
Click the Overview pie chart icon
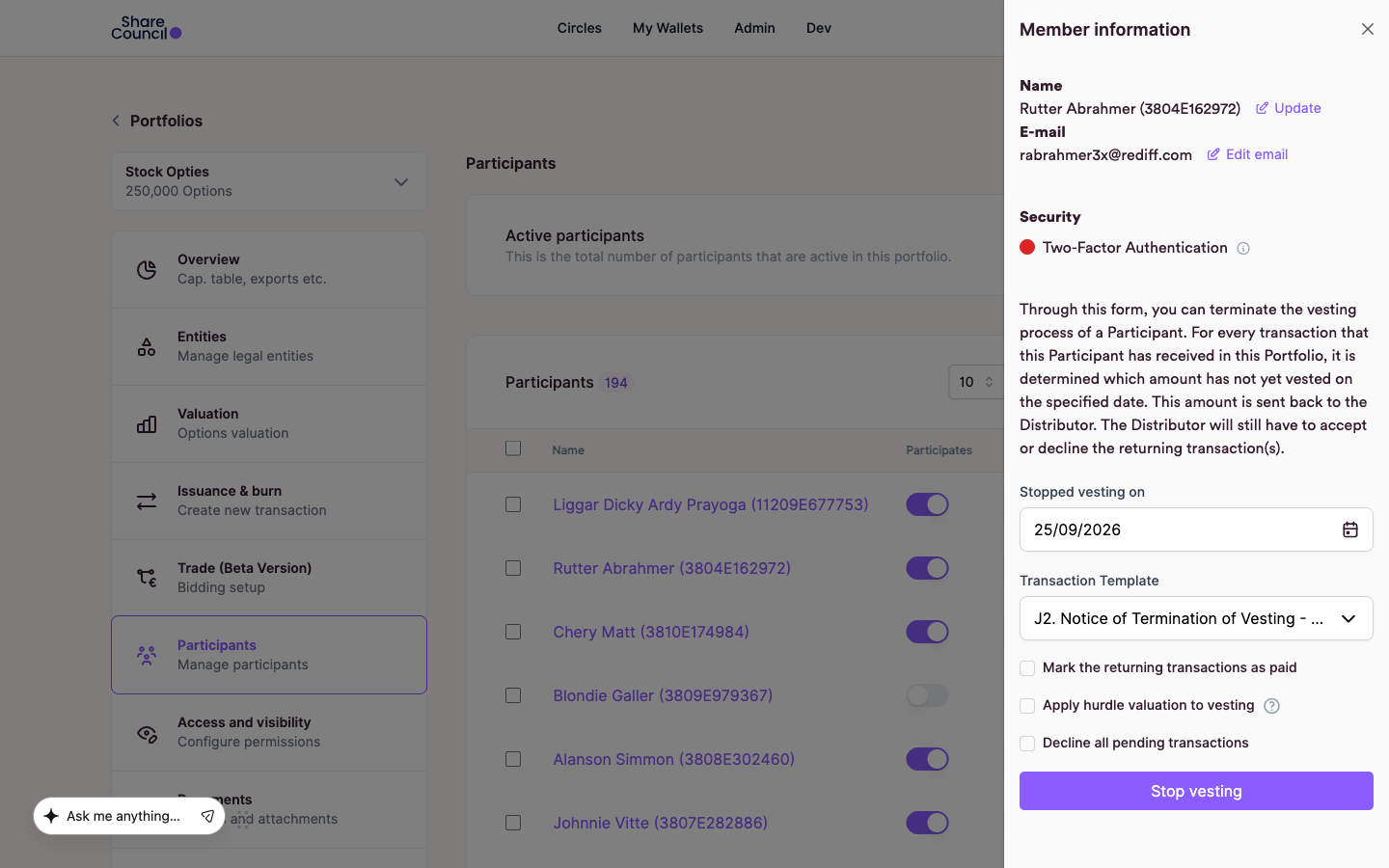pyautogui.click(x=147, y=269)
